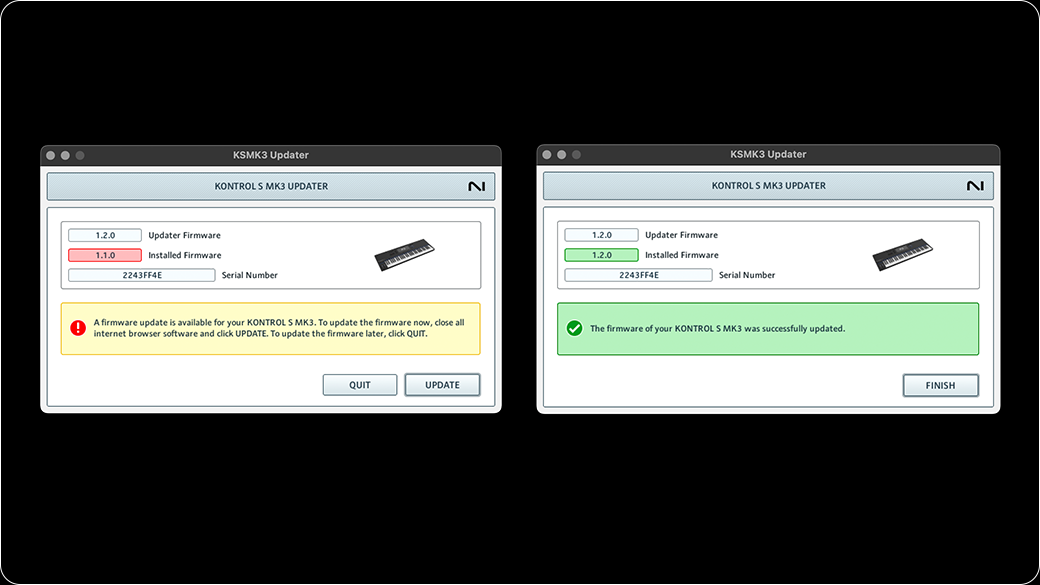The width and height of the screenshot is (1040, 585).
Task: Click the 'KONTROL S MK3 UPDATER' header in right window
Action: click(x=769, y=186)
